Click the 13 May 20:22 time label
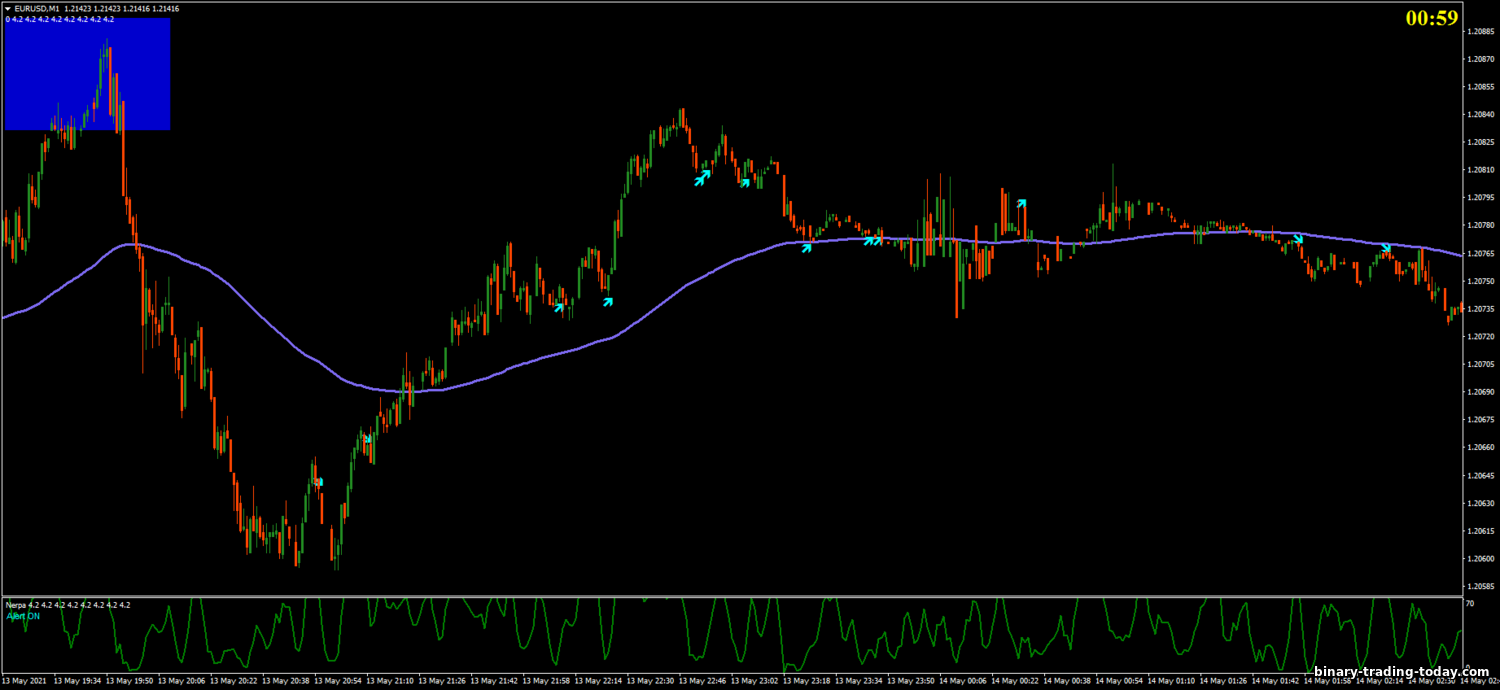 (233, 681)
